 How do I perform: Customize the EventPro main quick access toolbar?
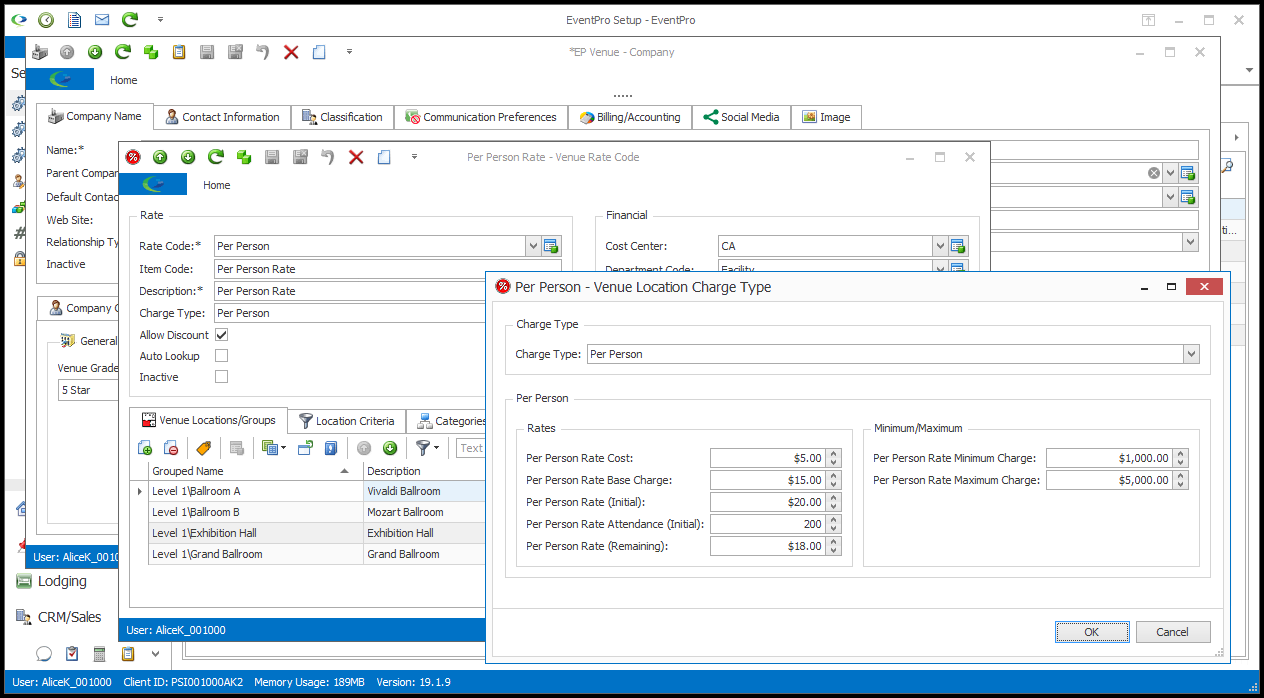click(160, 20)
